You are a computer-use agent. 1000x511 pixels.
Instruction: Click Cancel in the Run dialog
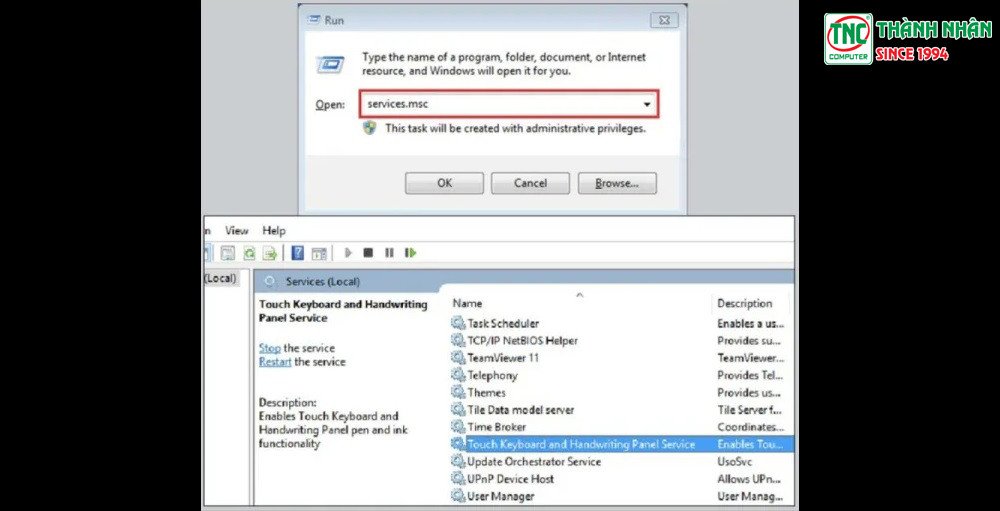(x=530, y=183)
